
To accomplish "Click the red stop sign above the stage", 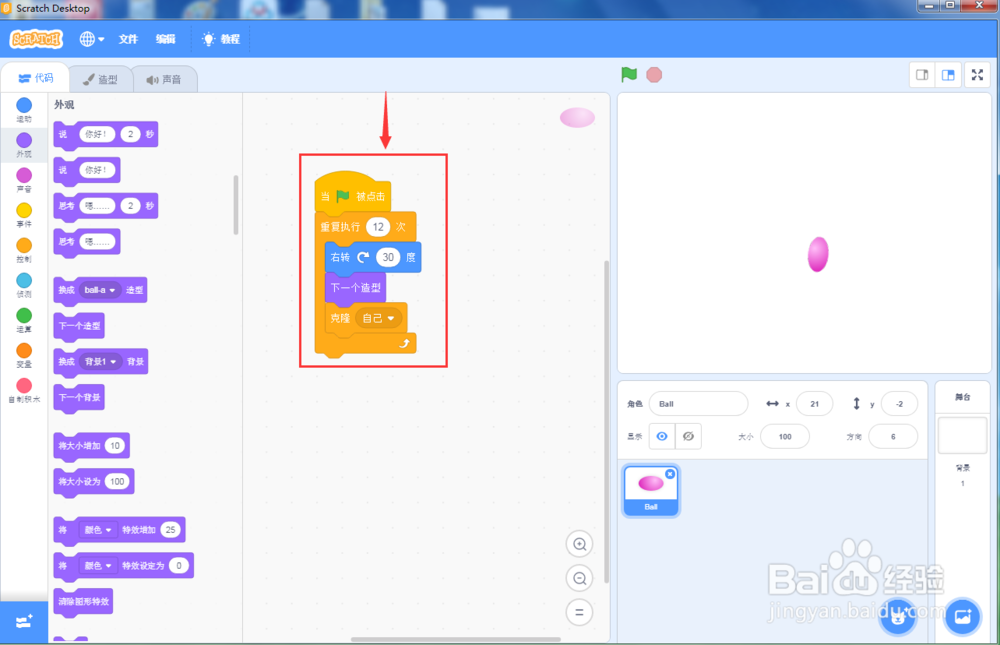I will click(x=654, y=74).
